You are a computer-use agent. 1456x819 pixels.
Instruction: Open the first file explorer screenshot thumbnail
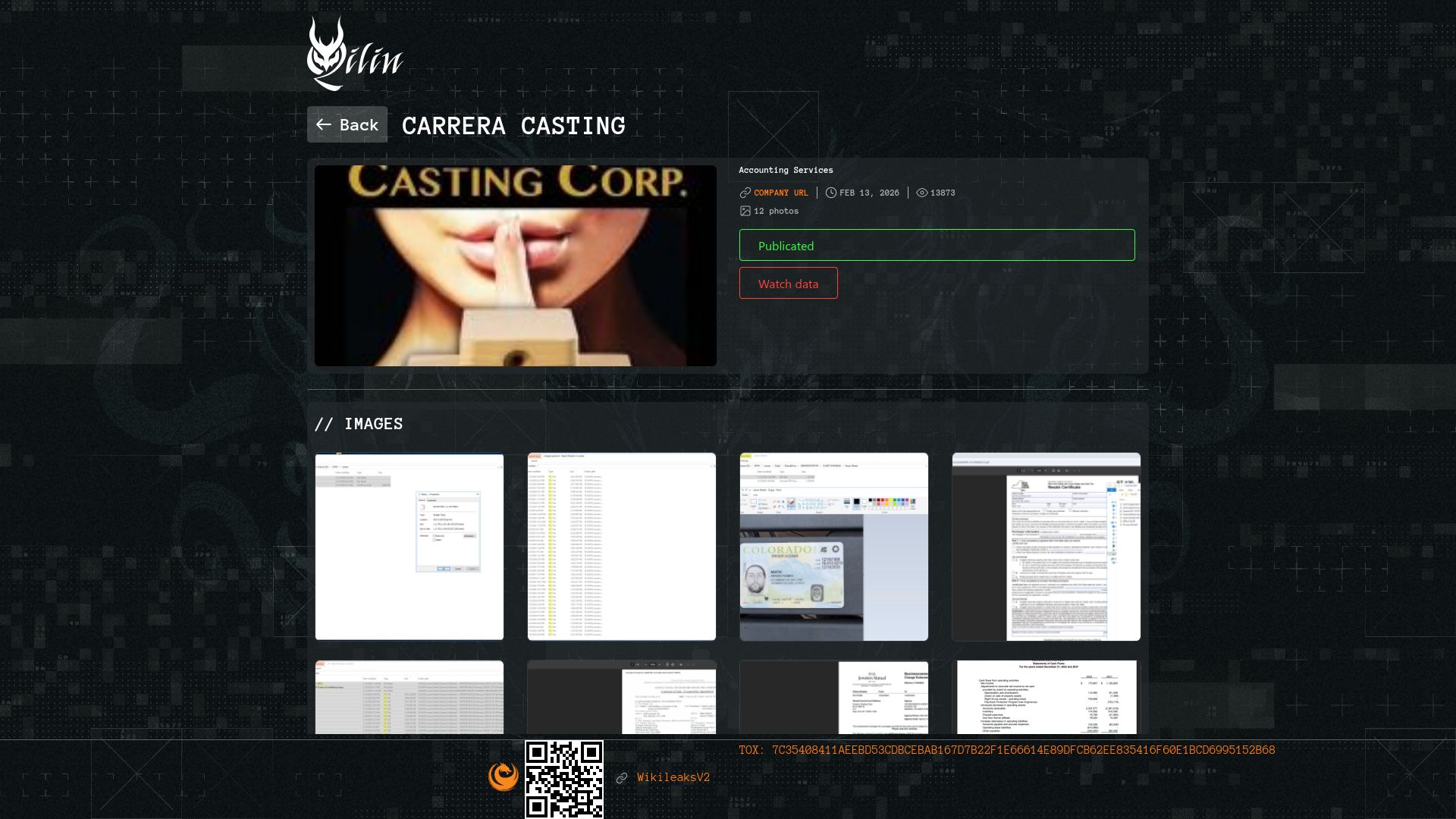(409, 546)
